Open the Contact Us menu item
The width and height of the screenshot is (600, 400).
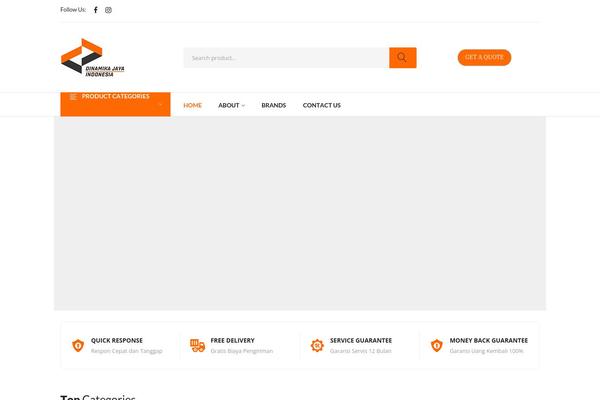point(322,105)
